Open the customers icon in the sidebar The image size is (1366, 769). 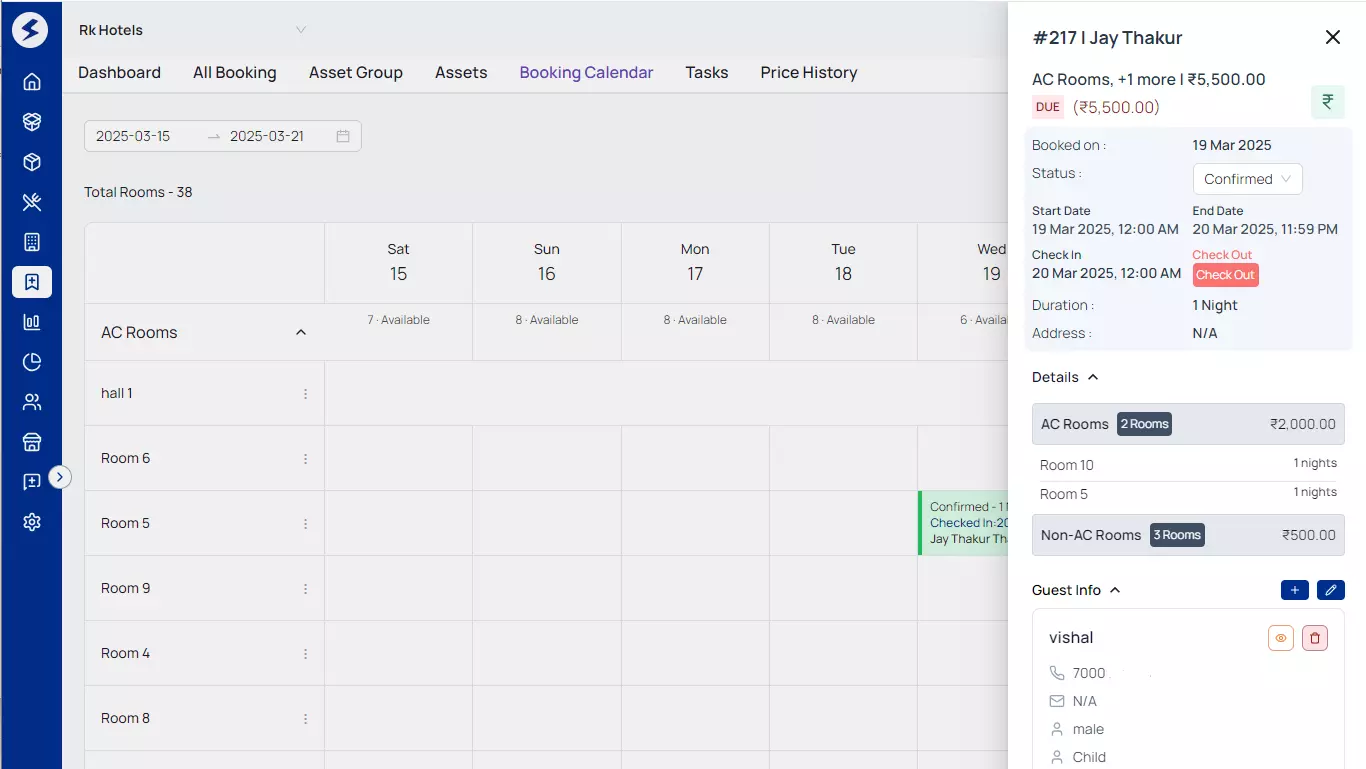[31, 401]
